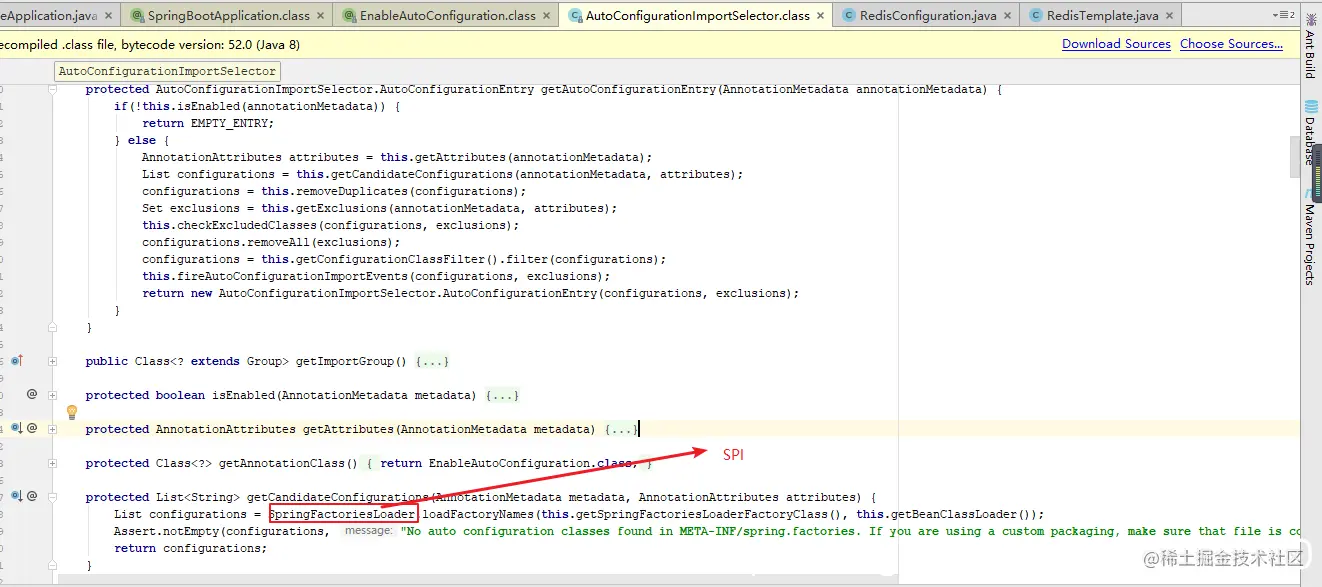The height and width of the screenshot is (587, 1322).
Task: Switch to the SpringBootApplication.class tab
Action: coord(228,16)
